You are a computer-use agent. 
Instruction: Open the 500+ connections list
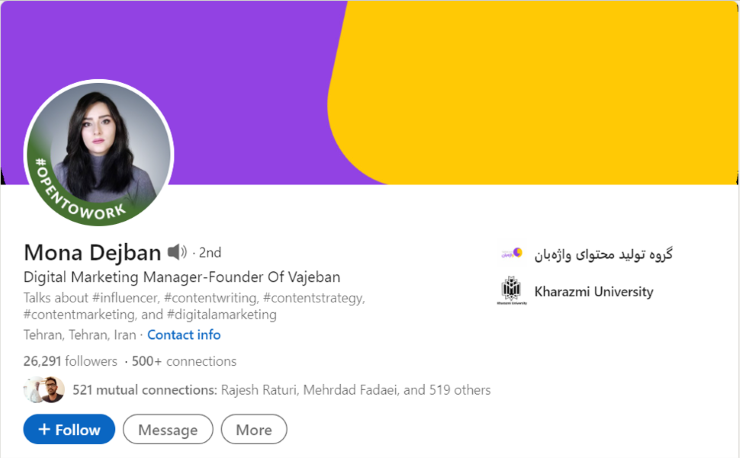(184, 361)
